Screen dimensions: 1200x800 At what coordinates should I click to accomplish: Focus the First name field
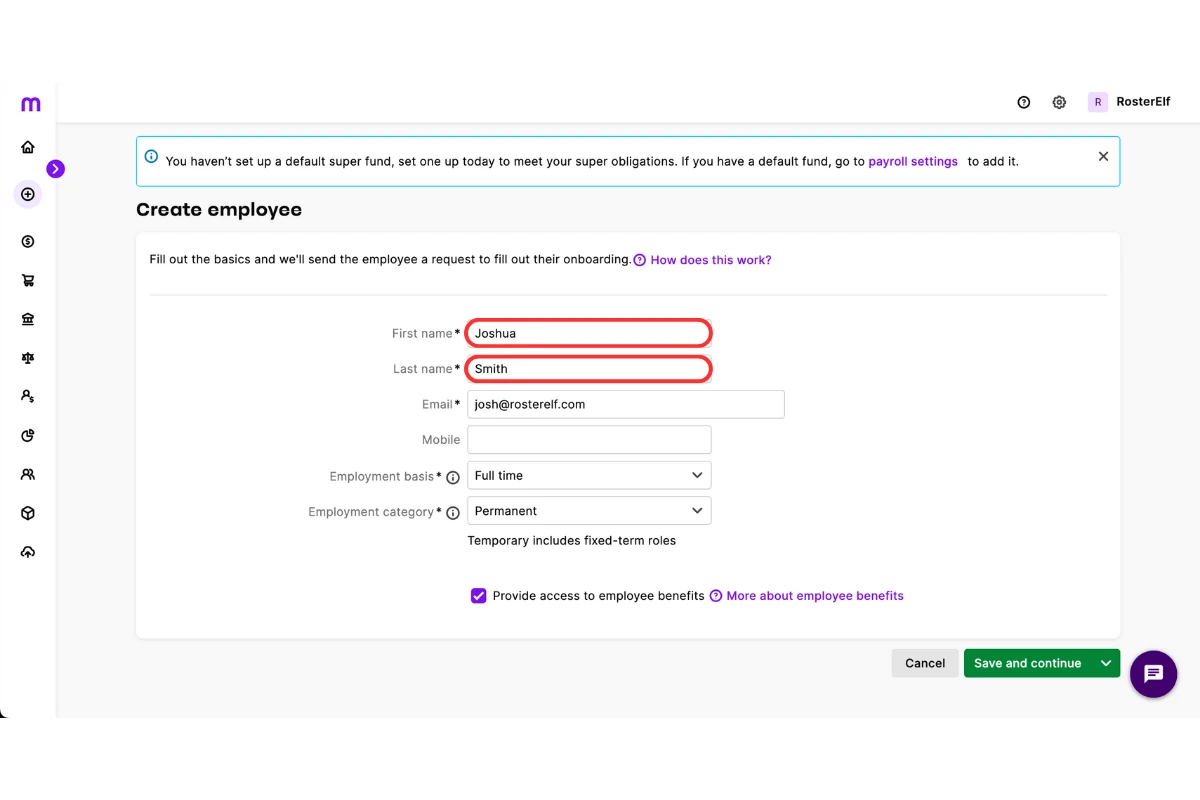pos(589,333)
